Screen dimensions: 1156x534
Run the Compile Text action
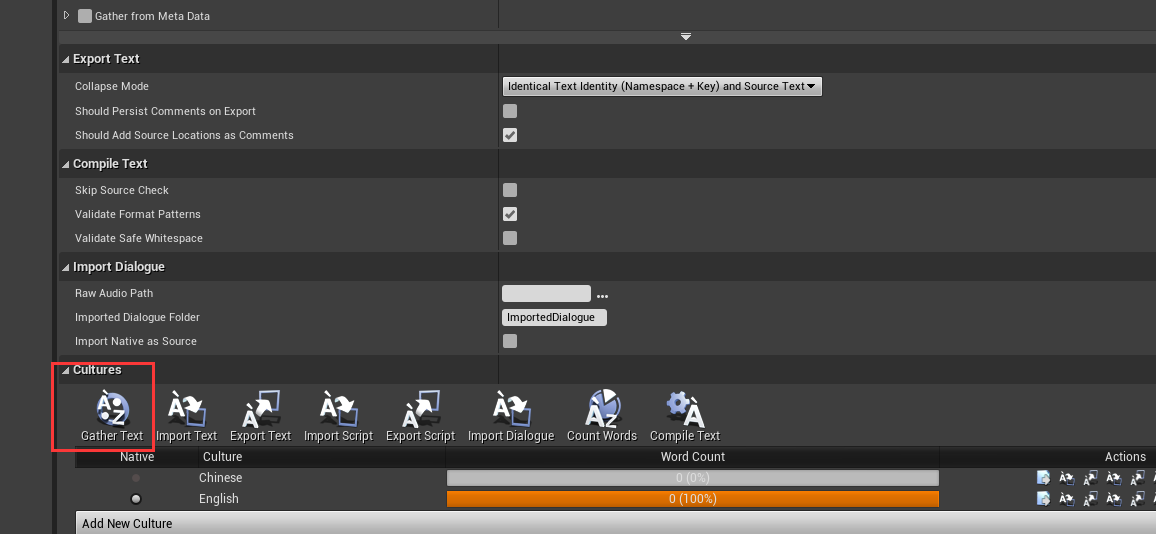coord(685,417)
